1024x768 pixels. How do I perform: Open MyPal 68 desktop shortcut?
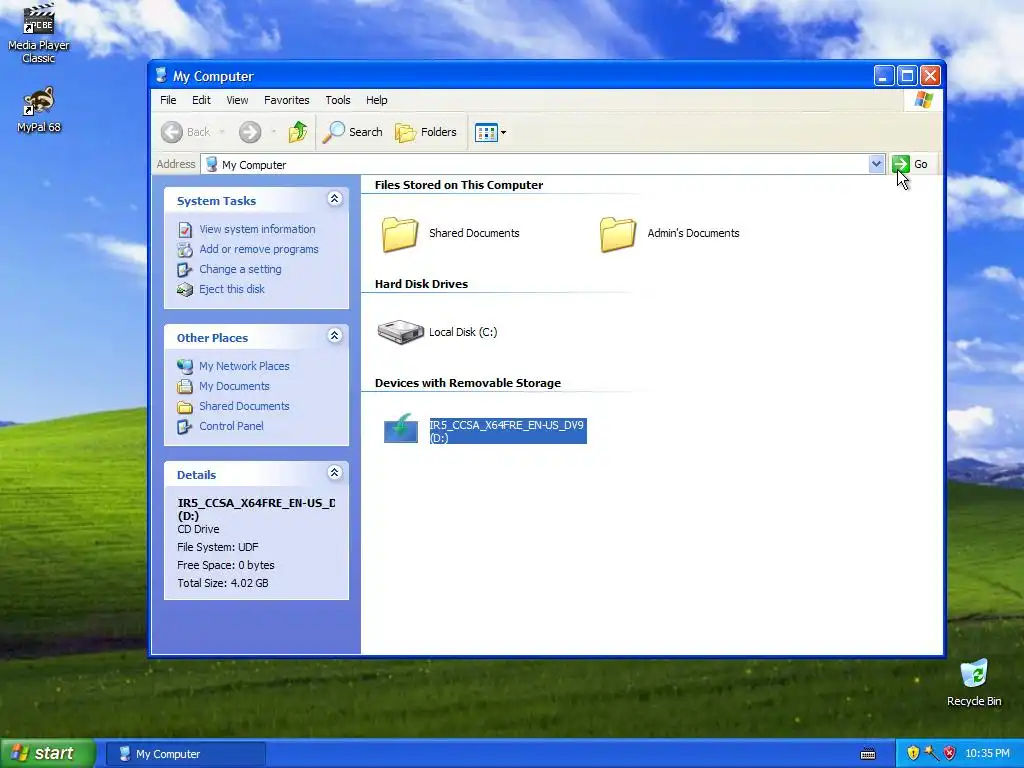[x=39, y=110]
